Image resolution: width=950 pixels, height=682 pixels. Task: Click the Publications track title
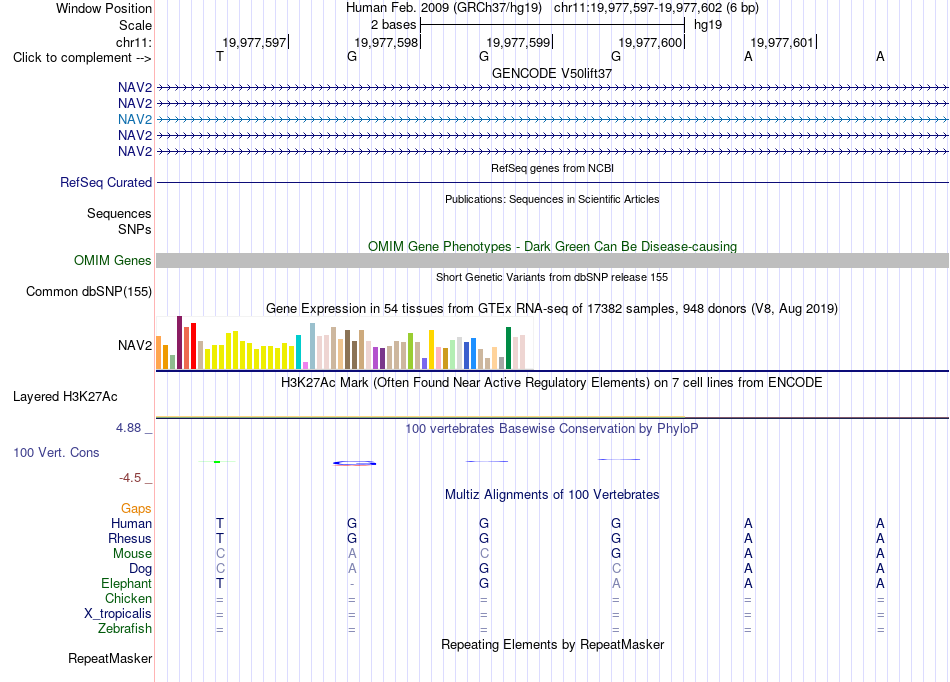pyautogui.click(x=552, y=199)
